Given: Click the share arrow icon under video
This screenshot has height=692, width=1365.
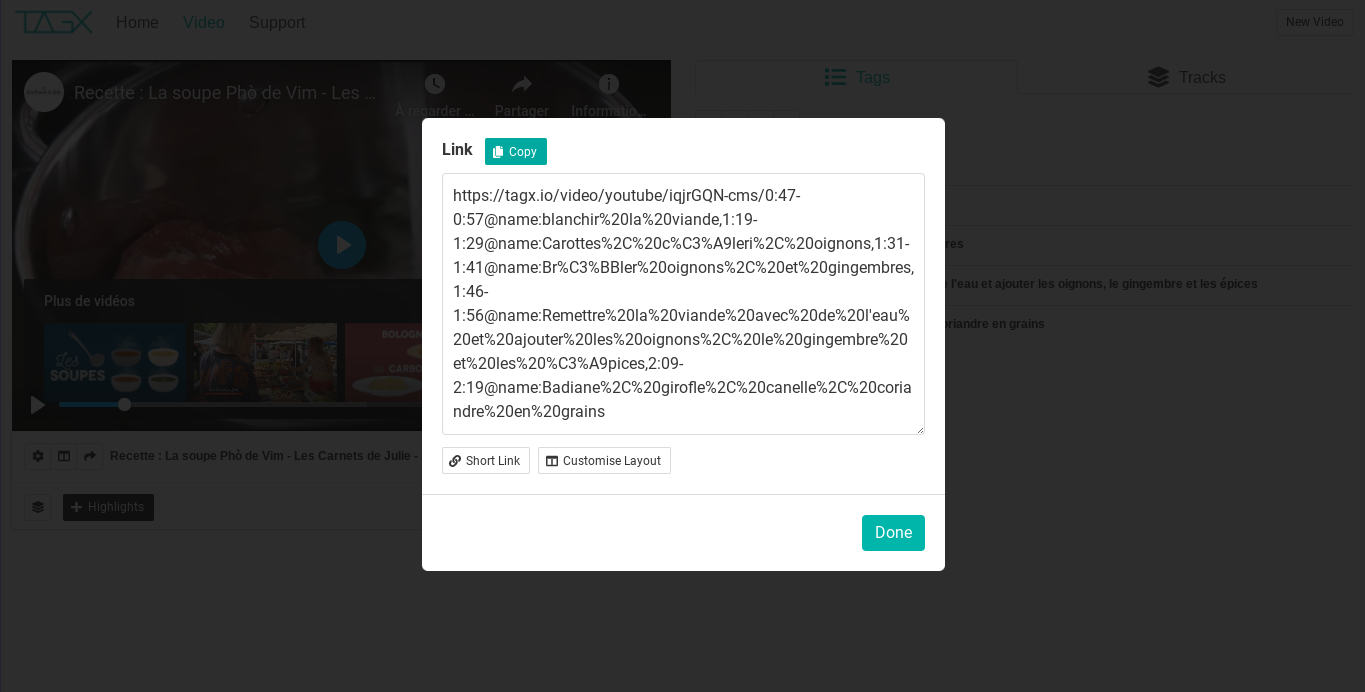Looking at the screenshot, I should tap(90, 456).
